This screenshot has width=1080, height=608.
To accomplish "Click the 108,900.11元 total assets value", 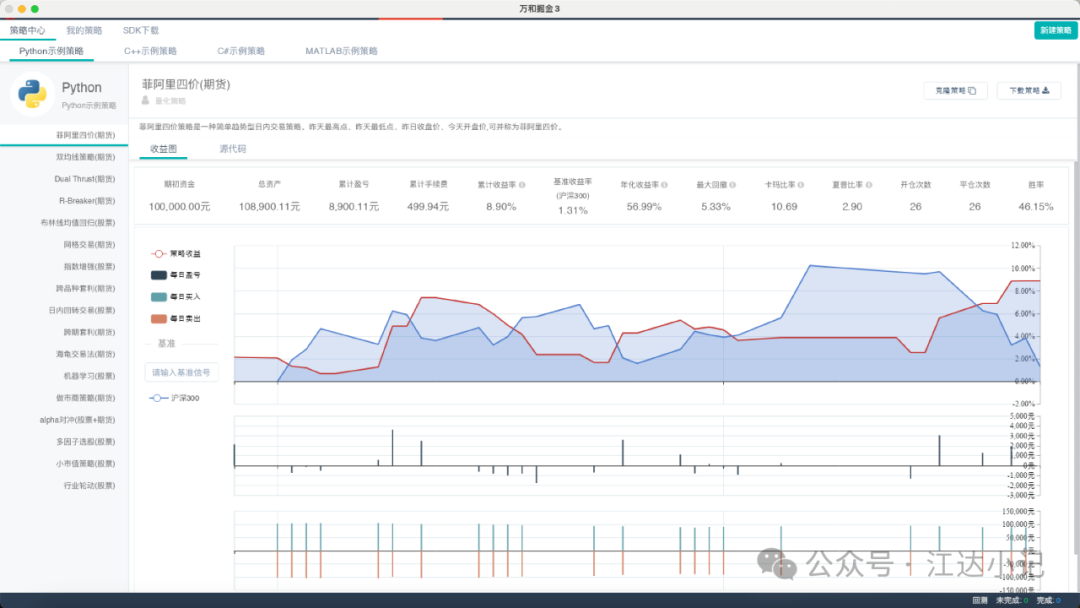I will coord(269,207).
